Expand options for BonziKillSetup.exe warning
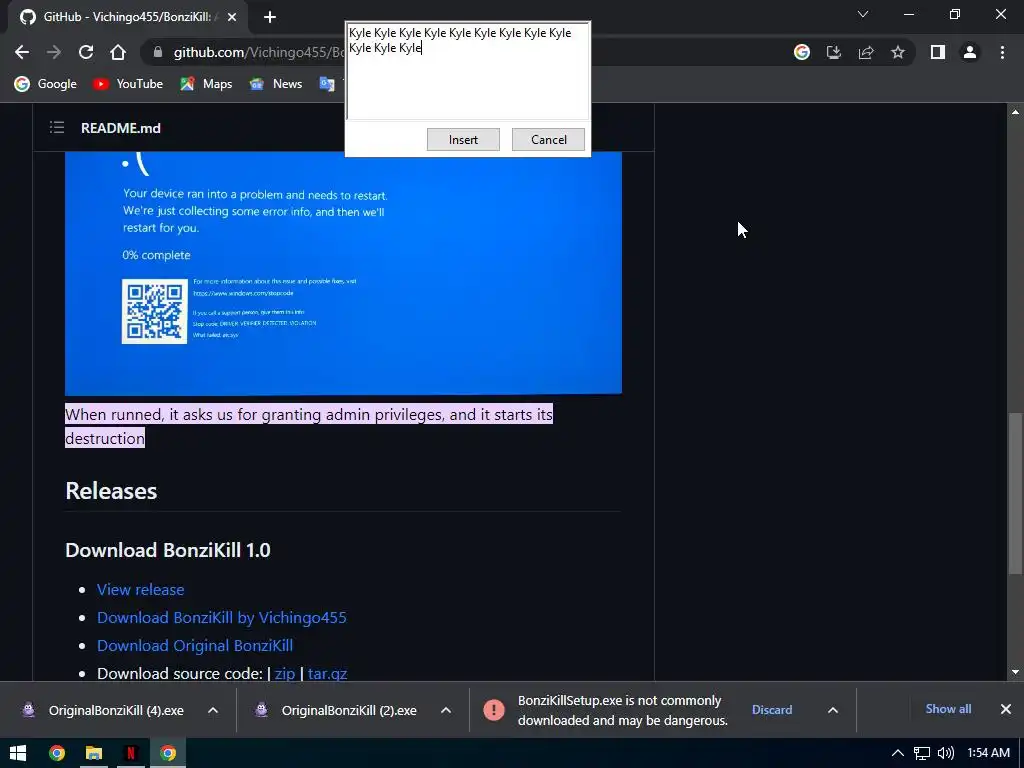 pos(833,711)
